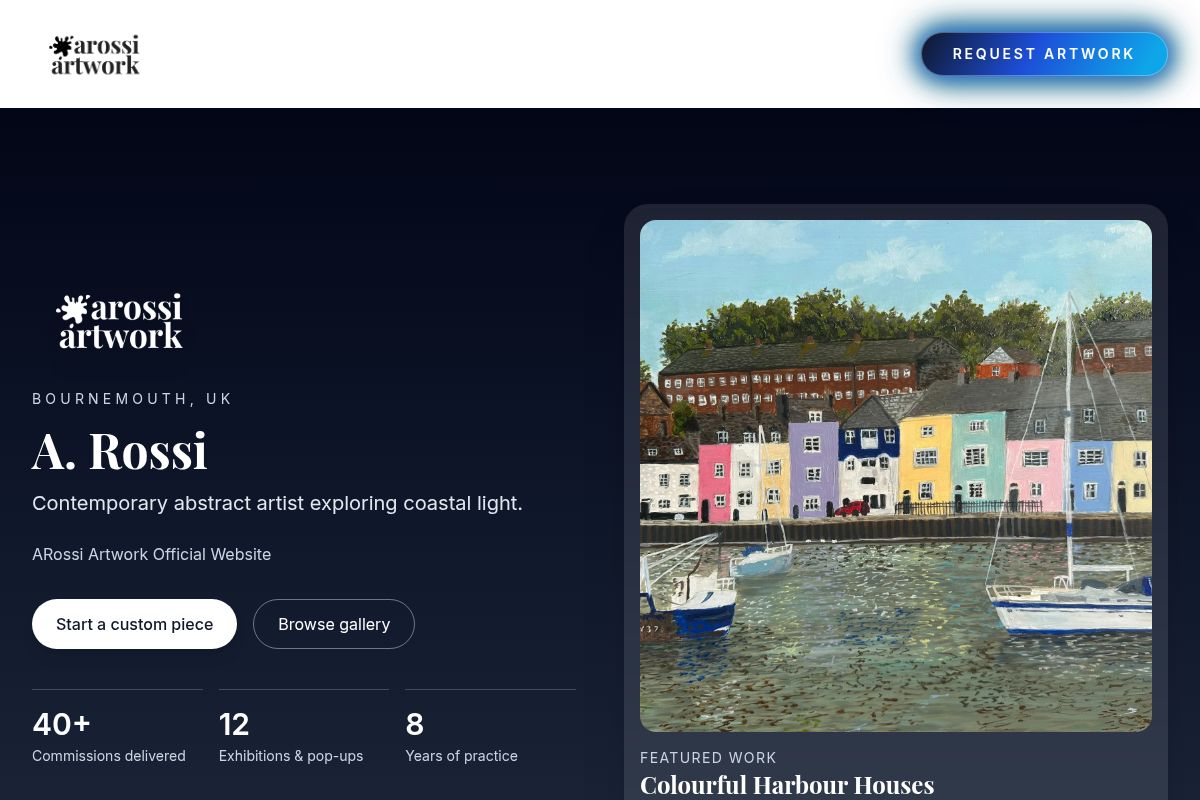
Task: Open the harbour houses painting image
Action: [x=895, y=475]
